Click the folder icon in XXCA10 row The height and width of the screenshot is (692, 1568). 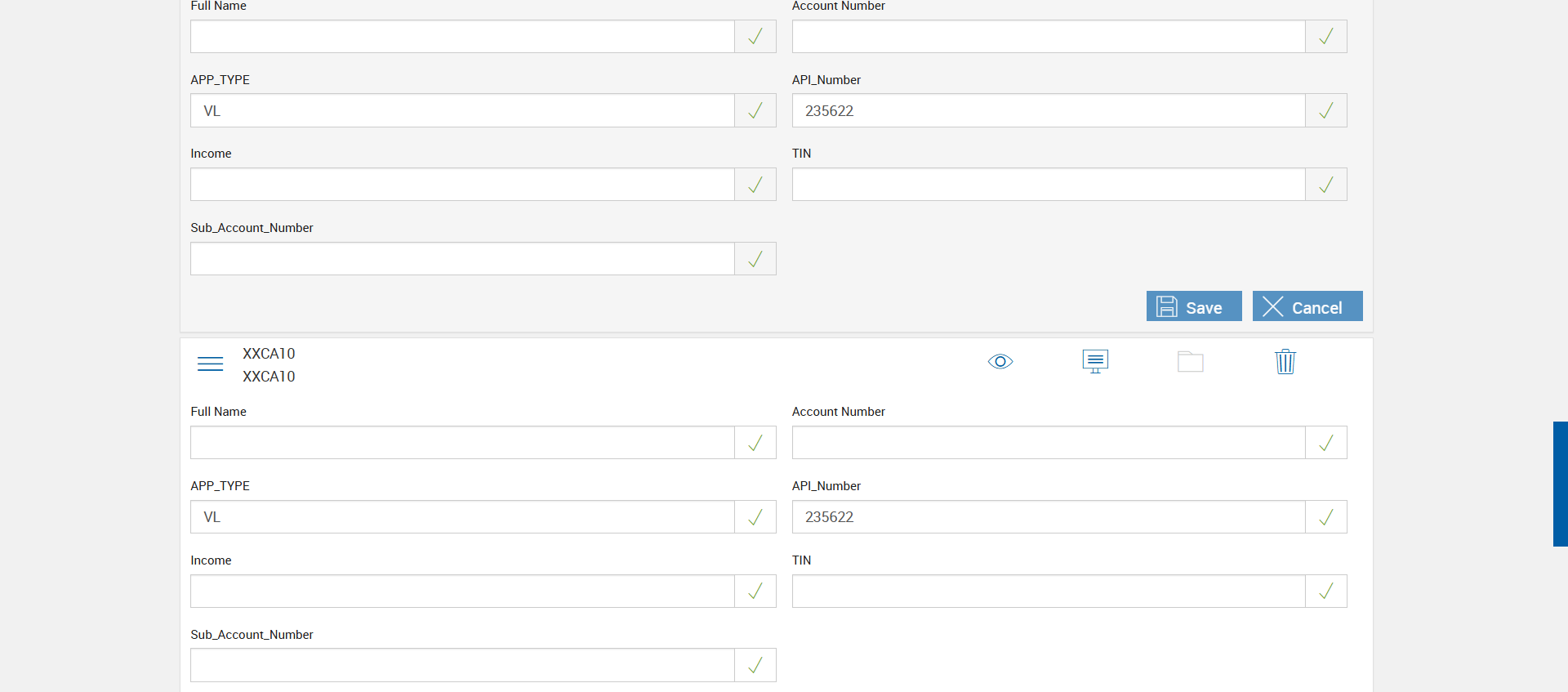click(x=1190, y=362)
